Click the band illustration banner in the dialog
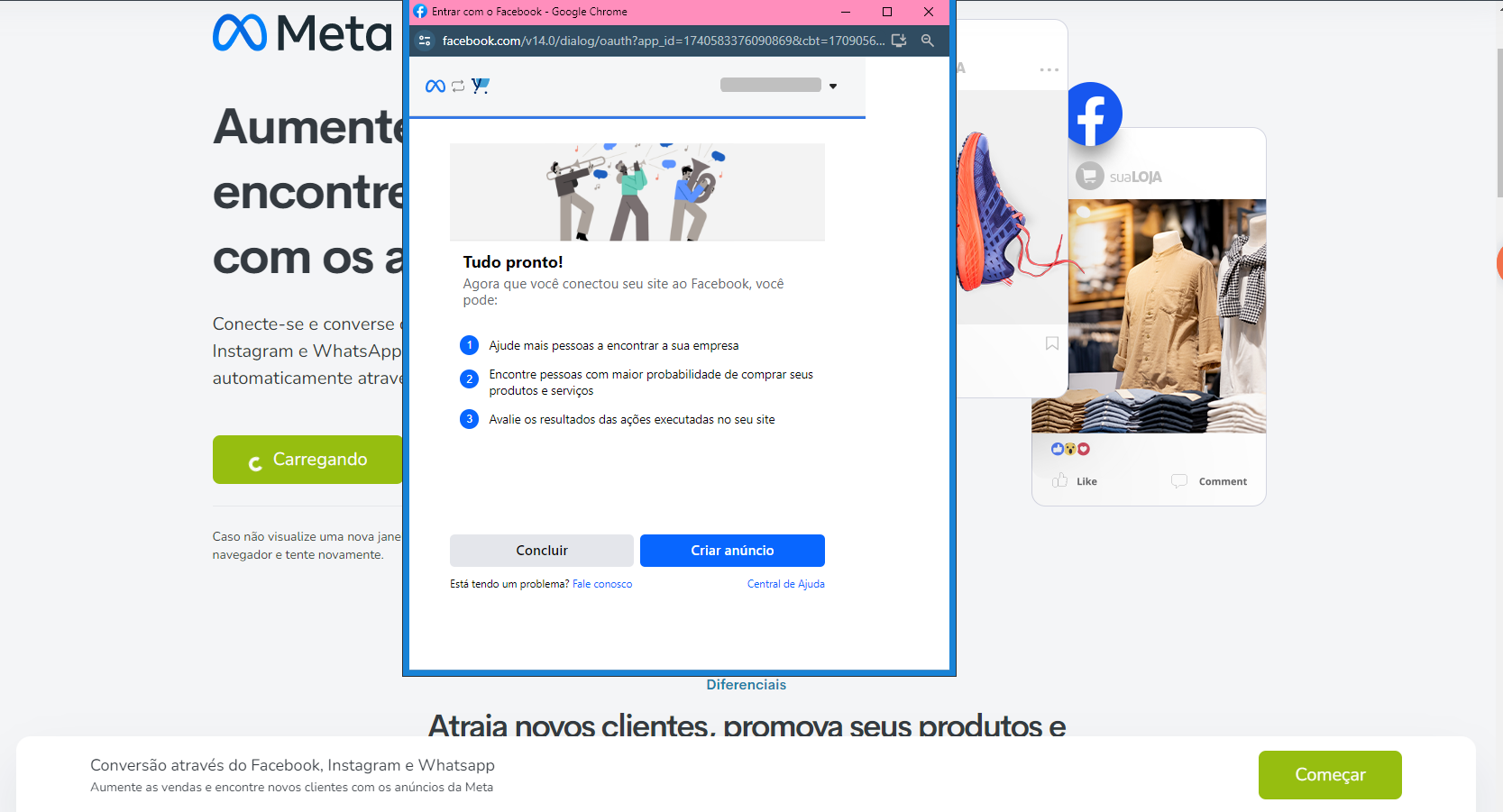1503x812 pixels. (637, 192)
